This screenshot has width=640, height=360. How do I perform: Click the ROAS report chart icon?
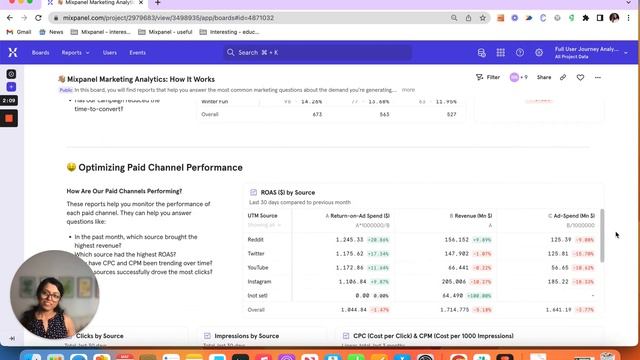tap(253, 192)
